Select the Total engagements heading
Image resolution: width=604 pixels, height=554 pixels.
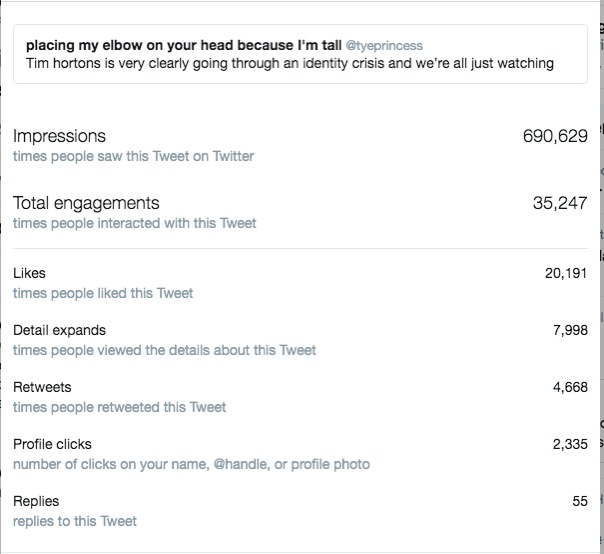[86, 203]
